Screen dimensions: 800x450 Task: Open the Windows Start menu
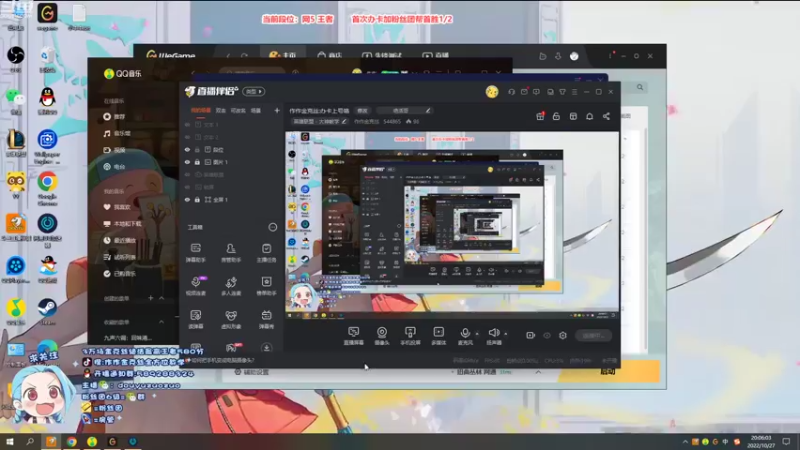click(x=10, y=441)
